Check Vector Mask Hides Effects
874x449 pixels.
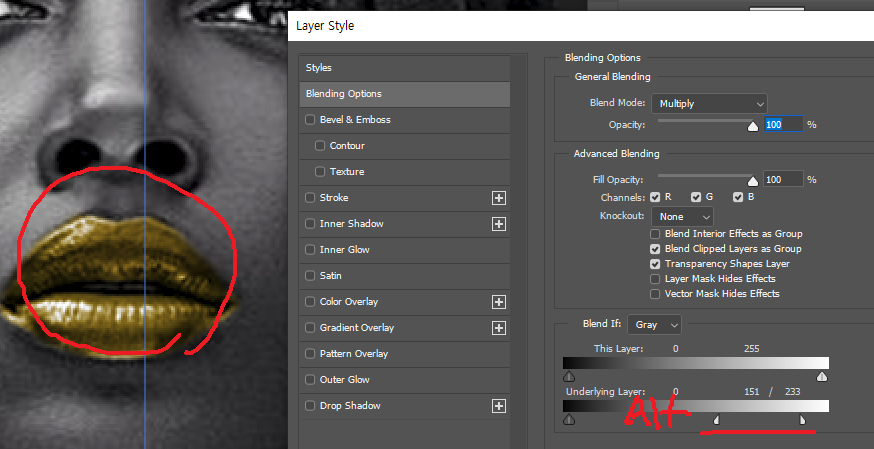tap(655, 294)
